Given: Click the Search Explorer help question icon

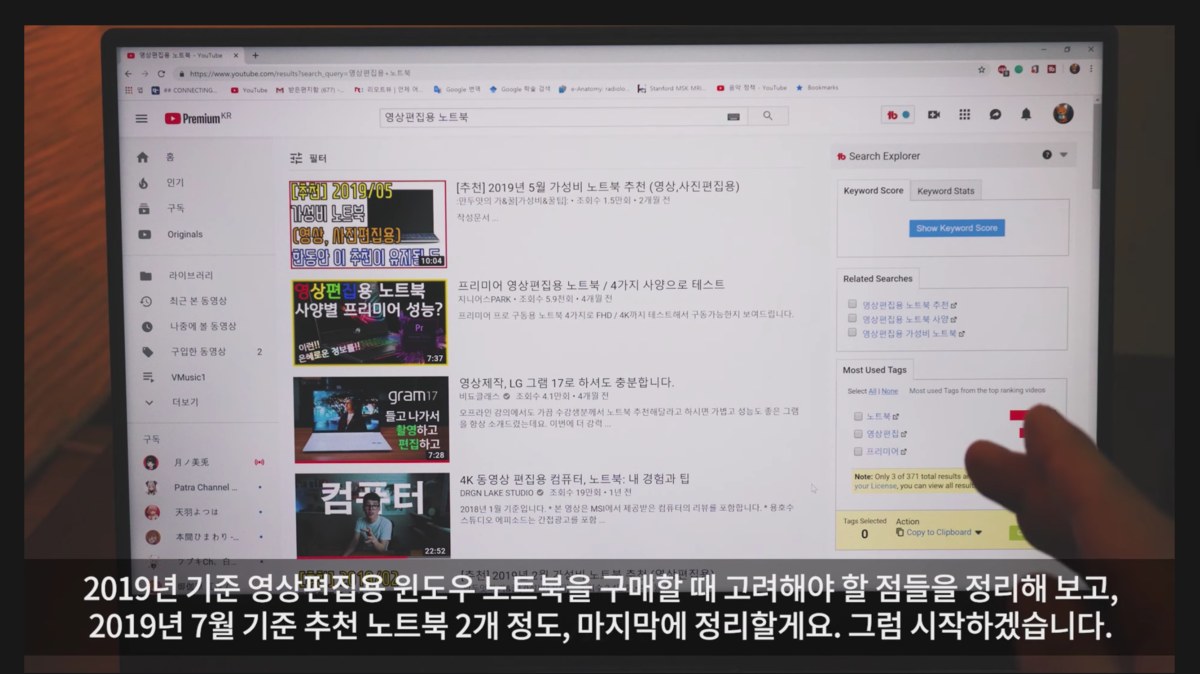Looking at the screenshot, I should coord(1047,155).
